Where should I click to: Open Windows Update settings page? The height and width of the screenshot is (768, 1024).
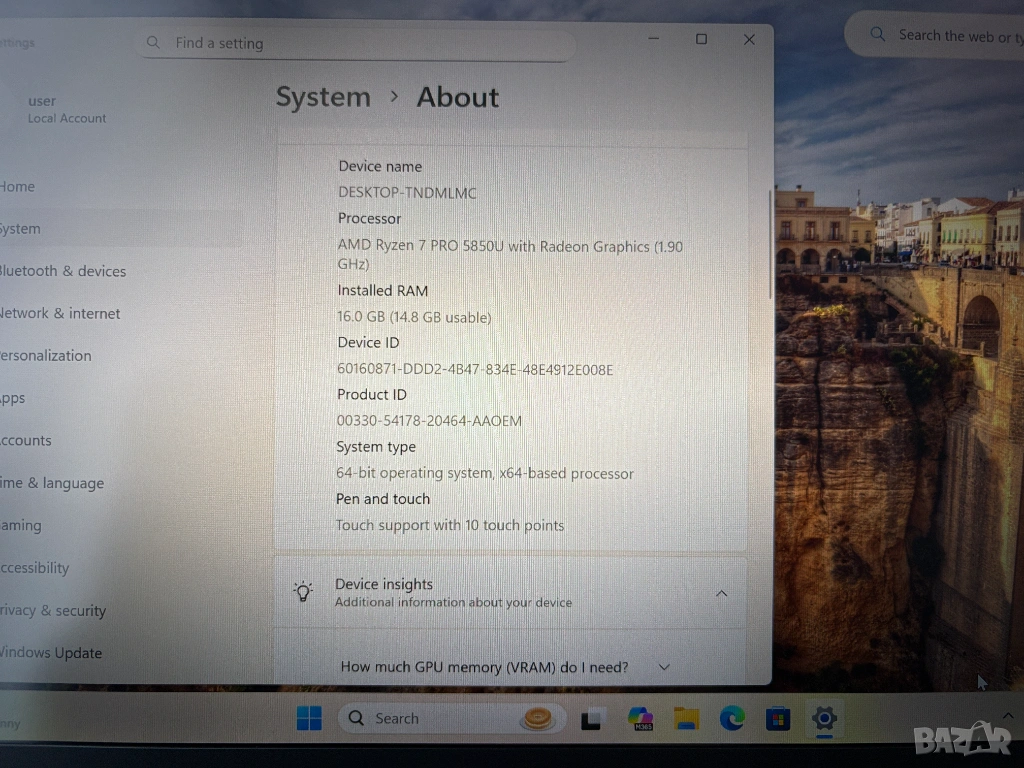tap(51, 653)
